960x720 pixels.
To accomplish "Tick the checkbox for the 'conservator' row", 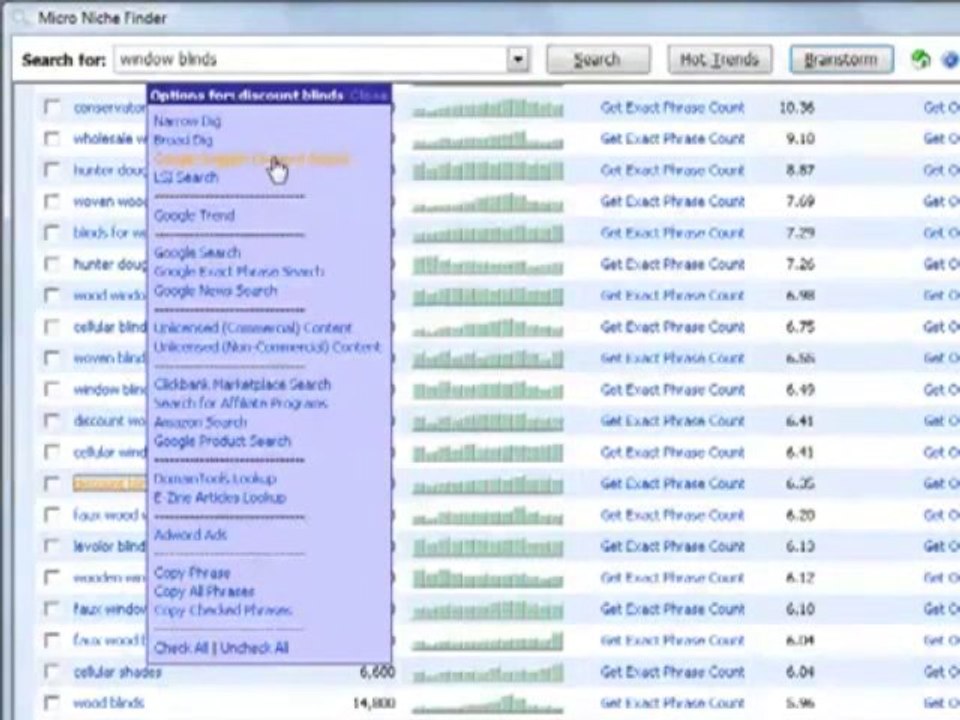I will pyautogui.click(x=52, y=108).
